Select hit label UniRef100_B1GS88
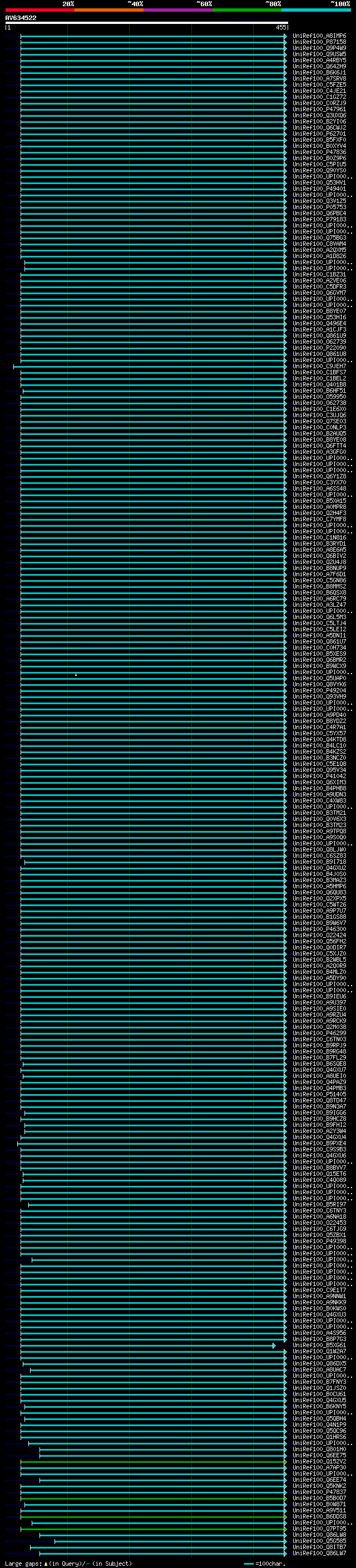The image size is (356, 1568). [x=319, y=917]
